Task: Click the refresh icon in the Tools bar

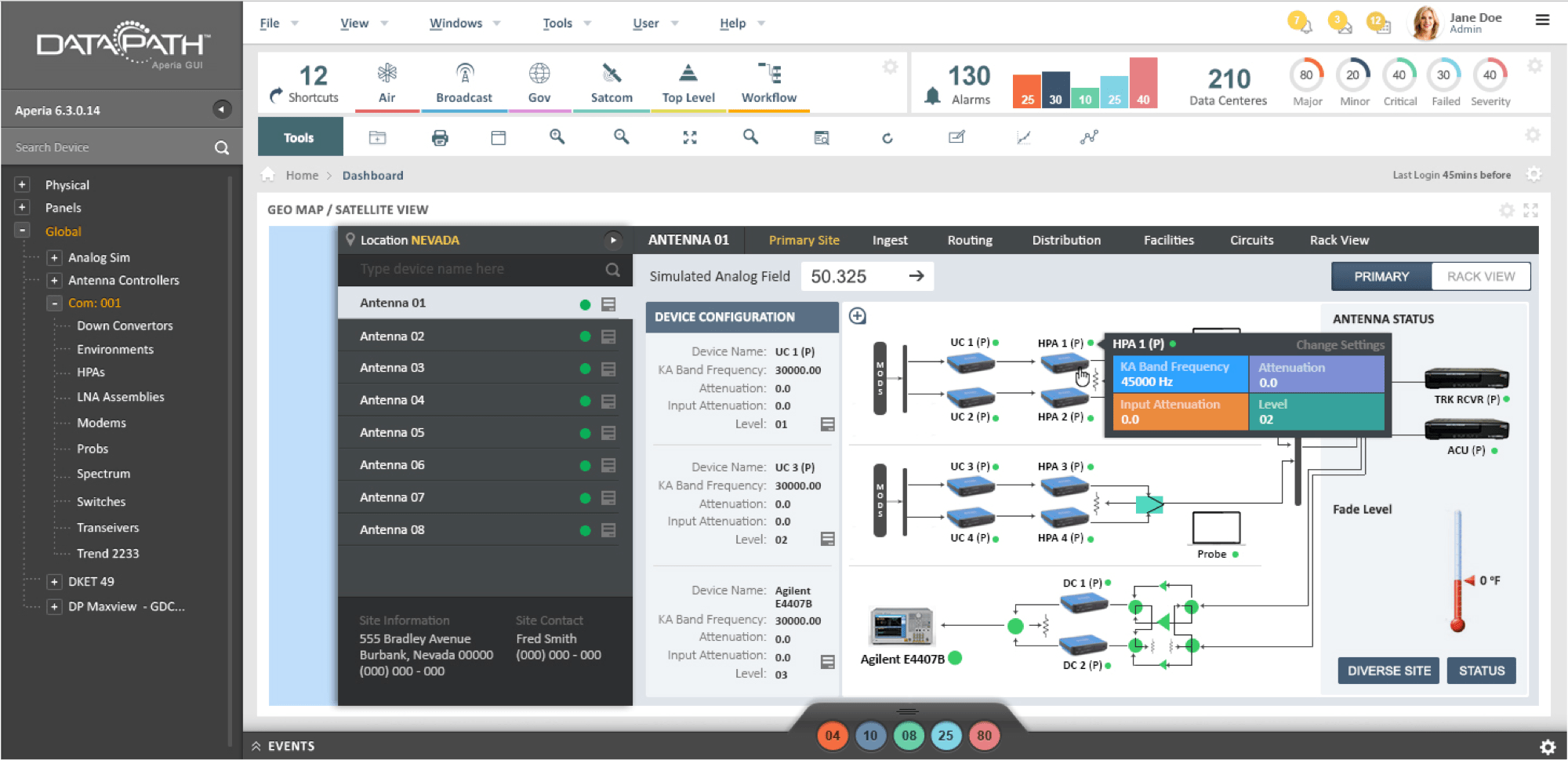Action: coord(887,136)
